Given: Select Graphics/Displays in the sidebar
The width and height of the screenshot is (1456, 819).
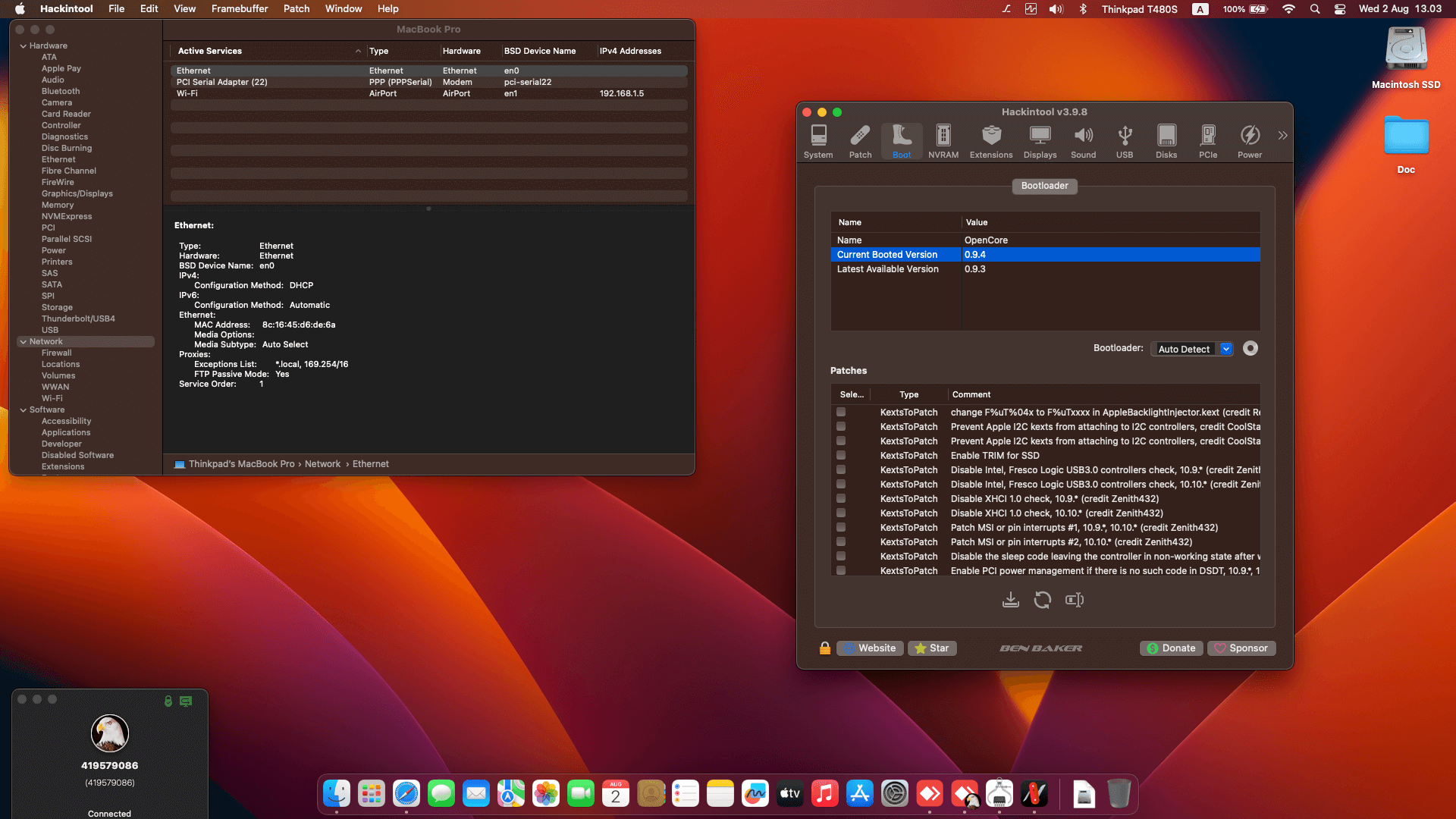Looking at the screenshot, I should click(77, 194).
